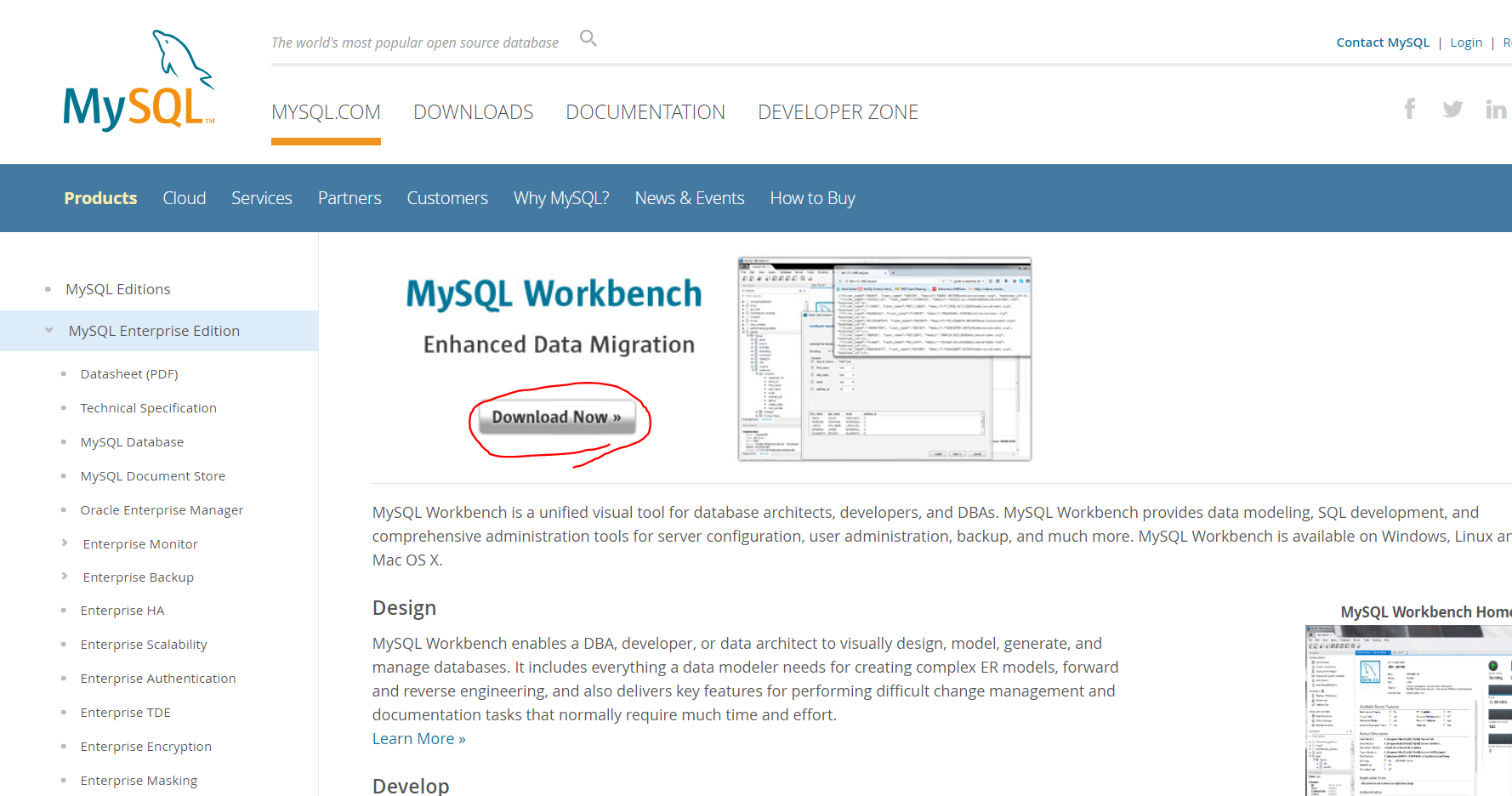Click the Design section heading
The height and width of the screenshot is (796, 1512).
click(404, 608)
